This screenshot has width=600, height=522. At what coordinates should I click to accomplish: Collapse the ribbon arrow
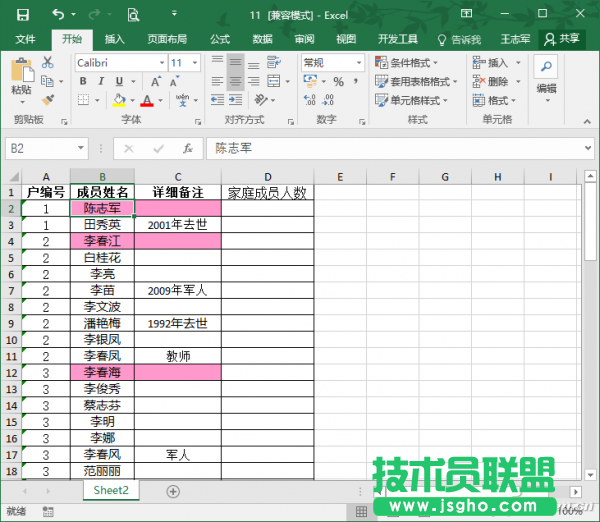click(x=587, y=121)
